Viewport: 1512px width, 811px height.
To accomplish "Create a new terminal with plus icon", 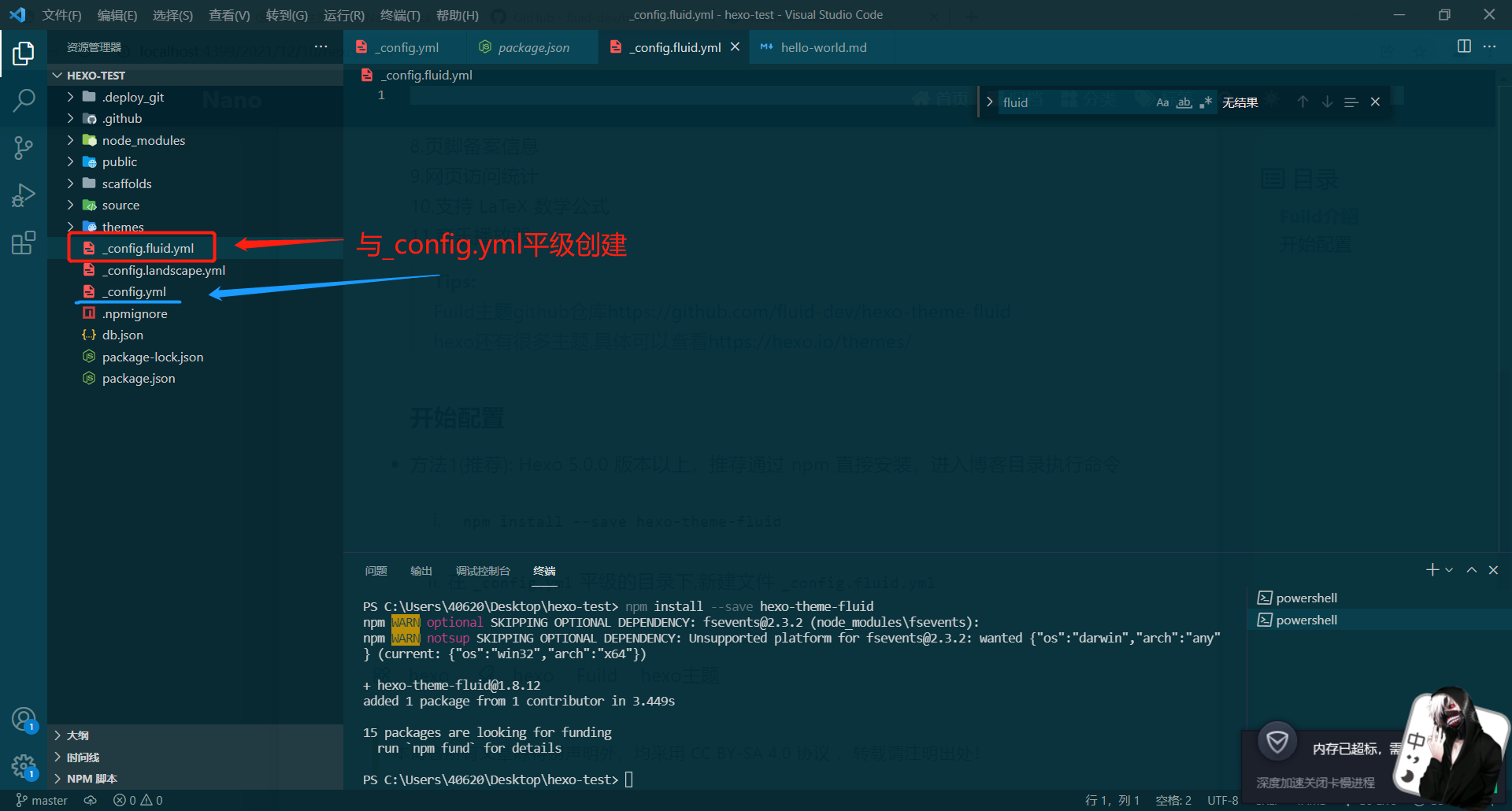I will click(x=1432, y=570).
